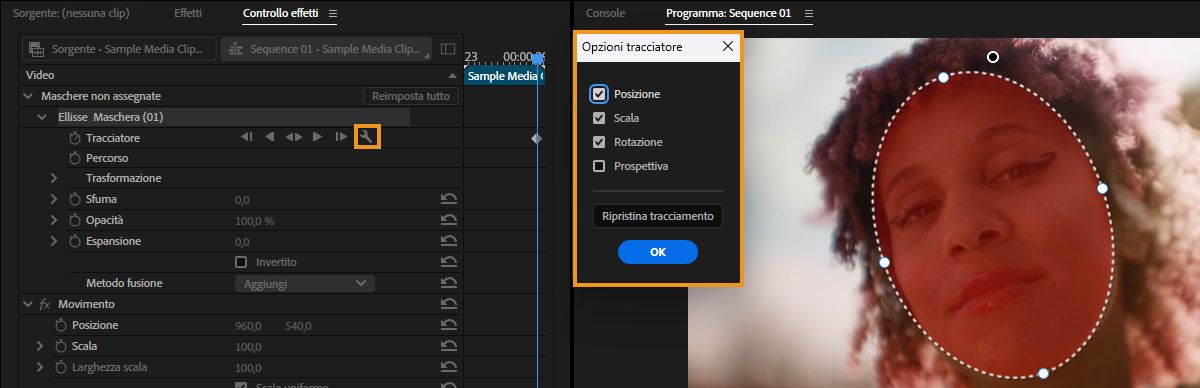This screenshot has height=388, width=1200.
Task: Enable Prospettiva checkbox in tracker options
Action: pyautogui.click(x=599, y=166)
